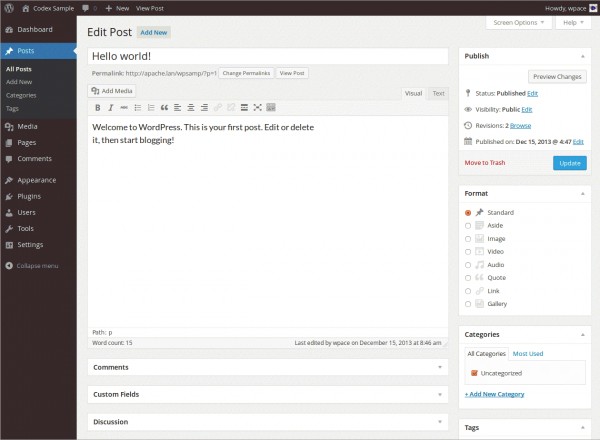The image size is (600, 440).
Task: Select the Audio post format
Action: [x=468, y=265]
